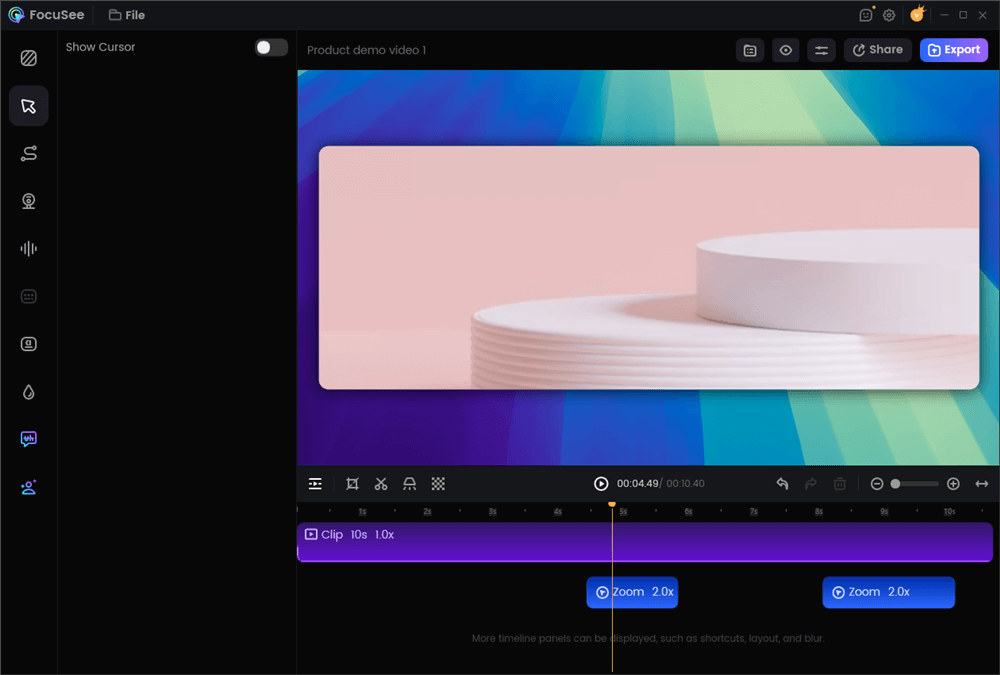Toggle the preview eye icon
This screenshot has height=675, width=1000.
click(x=786, y=50)
